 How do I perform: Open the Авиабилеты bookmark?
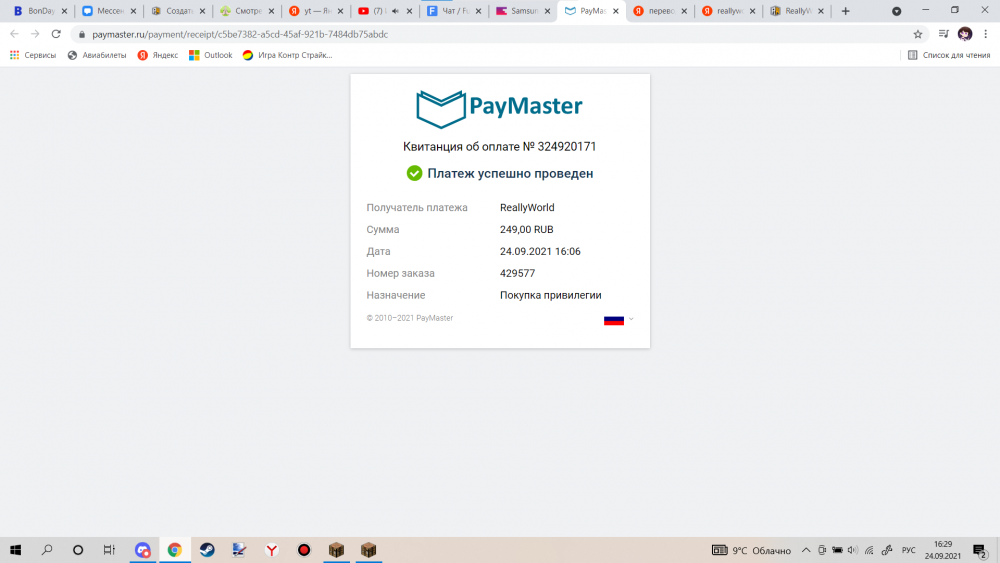tap(97, 55)
